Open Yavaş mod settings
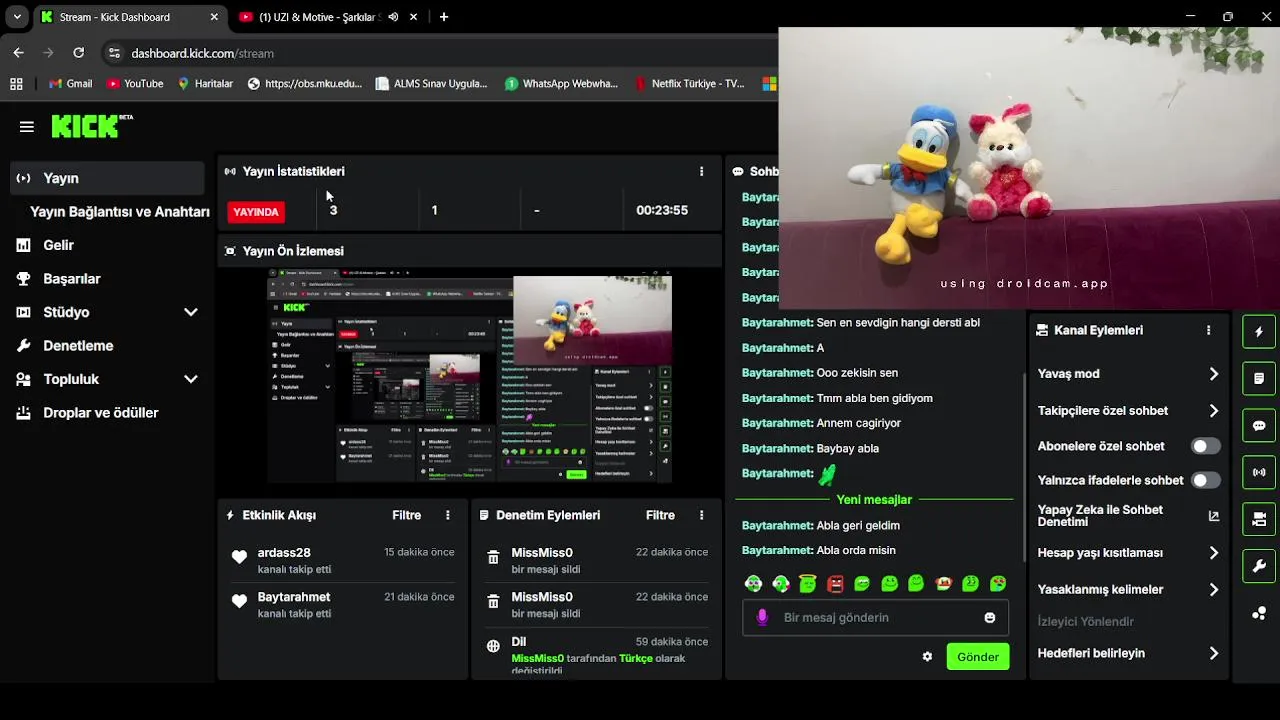This screenshot has width=1280, height=720. pos(1129,374)
